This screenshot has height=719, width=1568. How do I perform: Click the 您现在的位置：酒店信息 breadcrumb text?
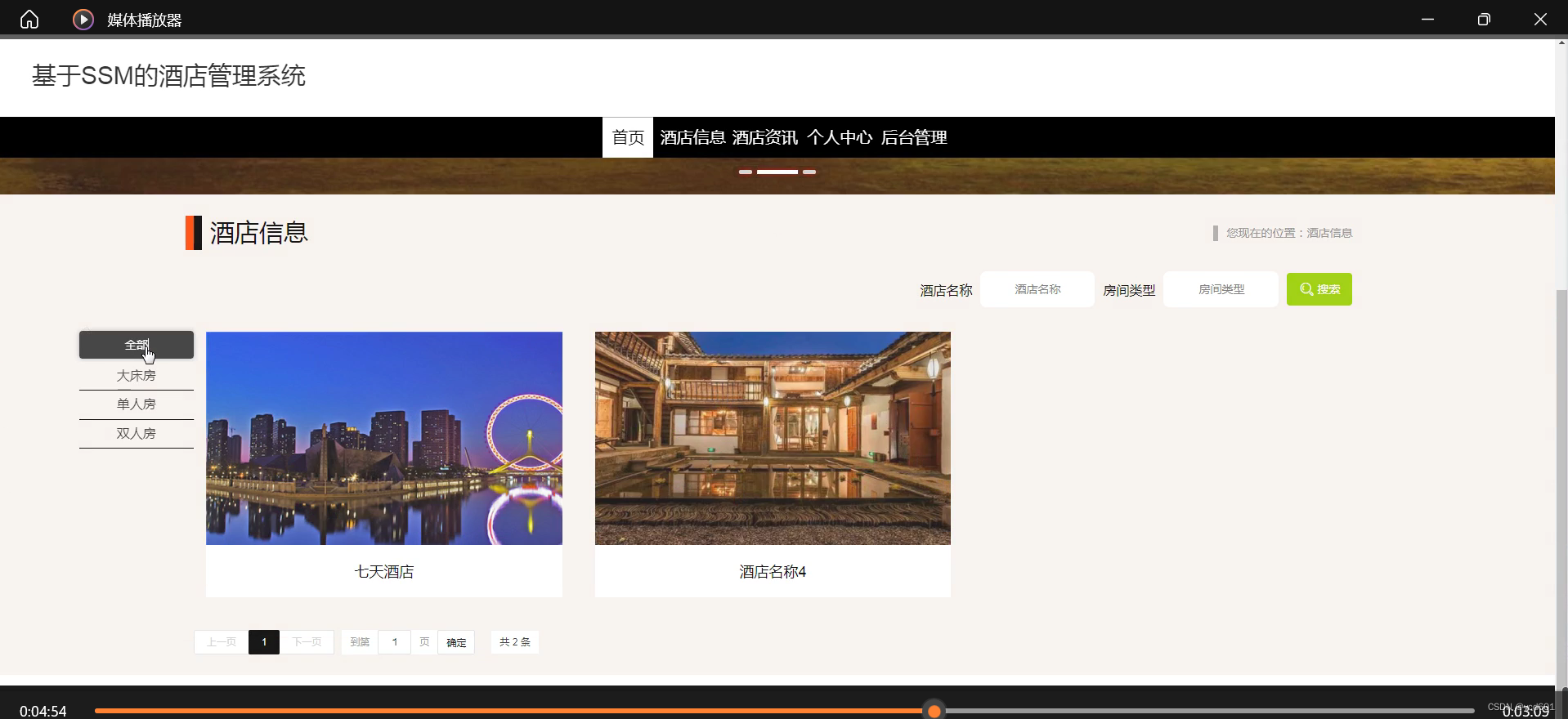click(1289, 233)
